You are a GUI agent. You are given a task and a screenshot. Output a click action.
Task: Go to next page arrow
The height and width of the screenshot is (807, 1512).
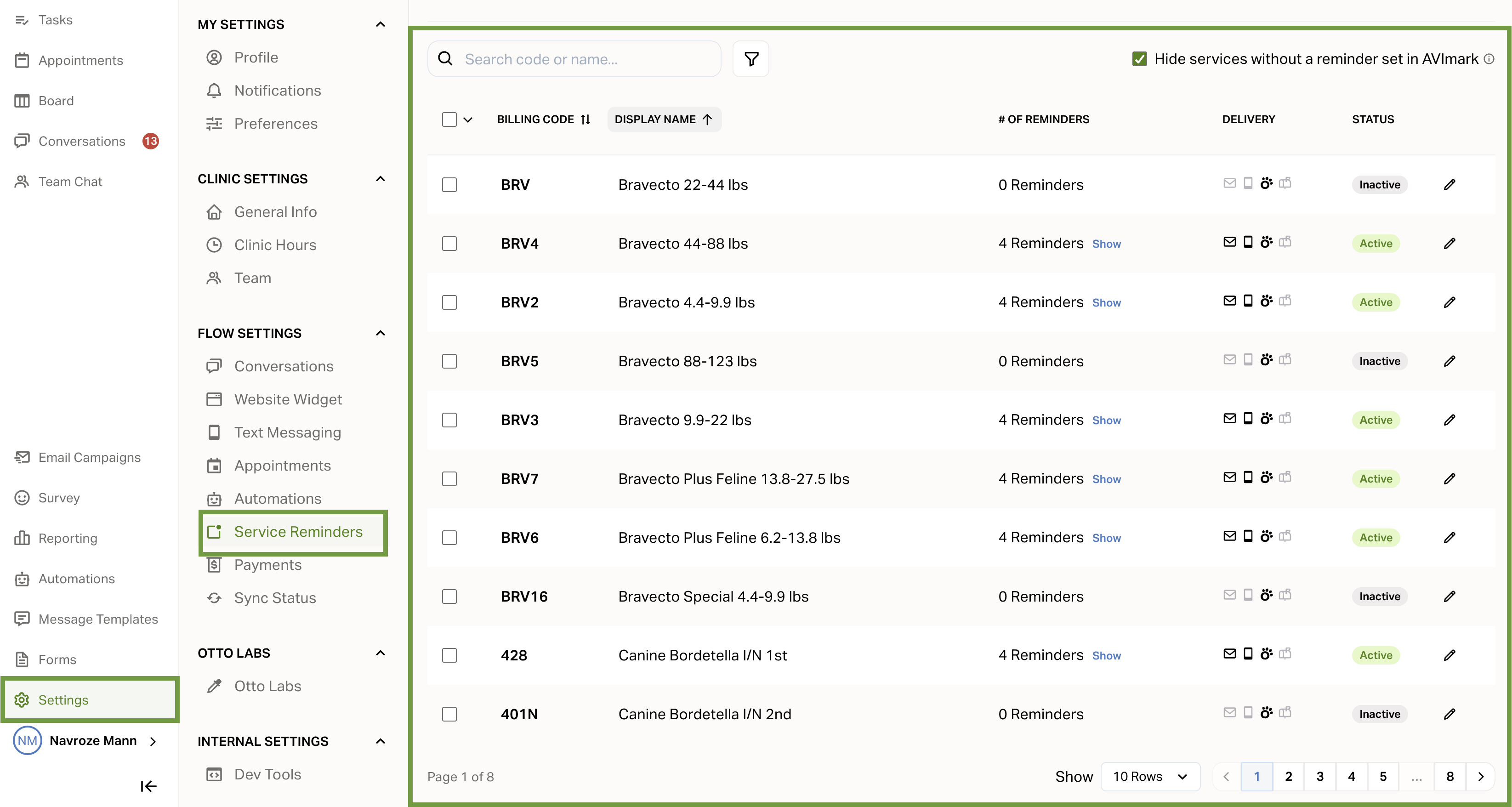coord(1481,777)
